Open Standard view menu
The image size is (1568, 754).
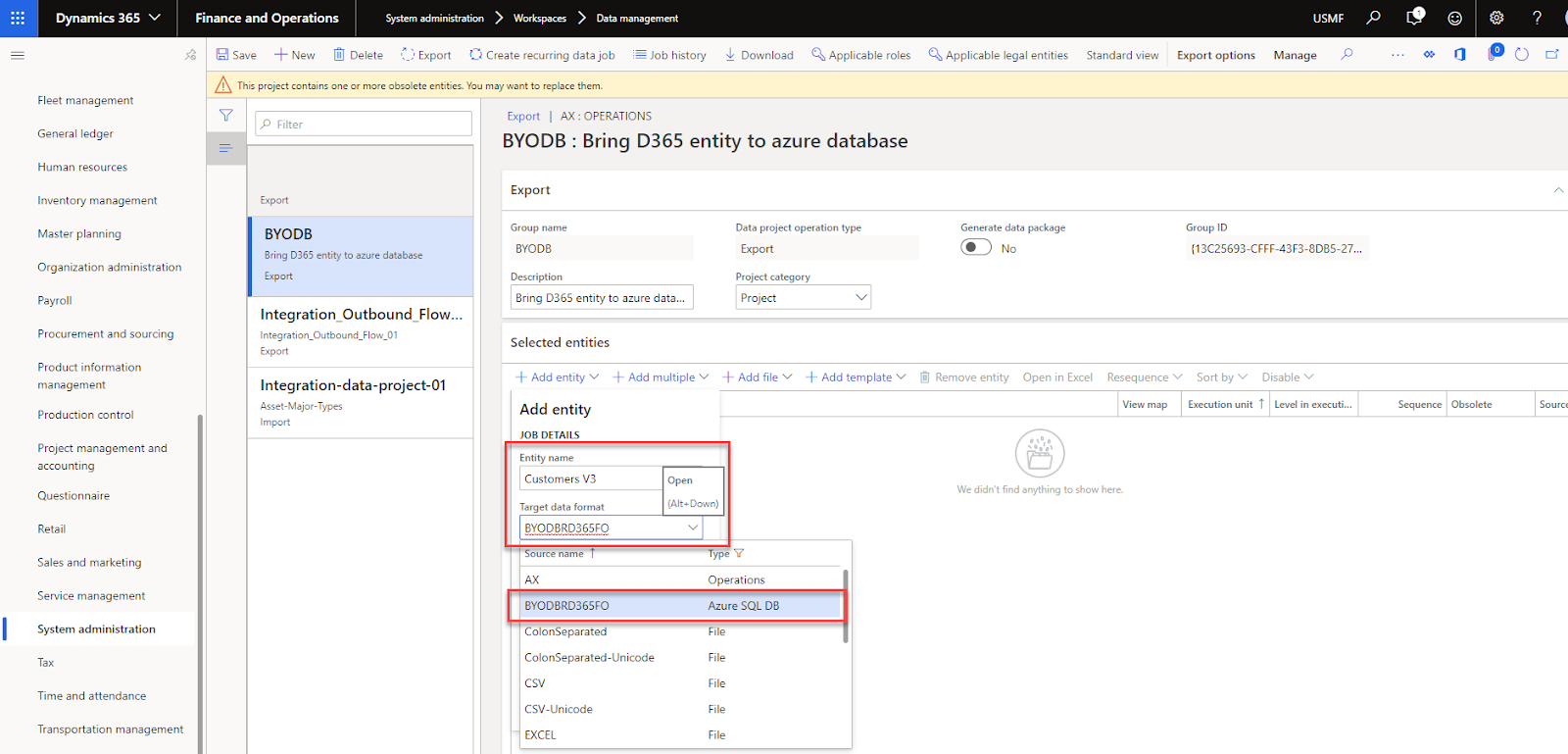click(1122, 55)
